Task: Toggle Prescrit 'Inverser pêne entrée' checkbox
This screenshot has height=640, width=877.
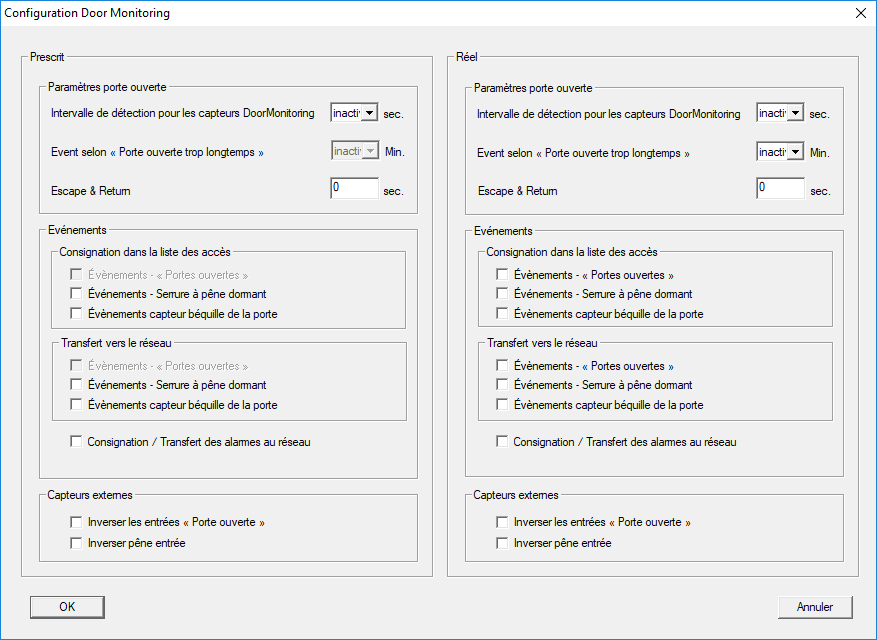Action: [76, 543]
